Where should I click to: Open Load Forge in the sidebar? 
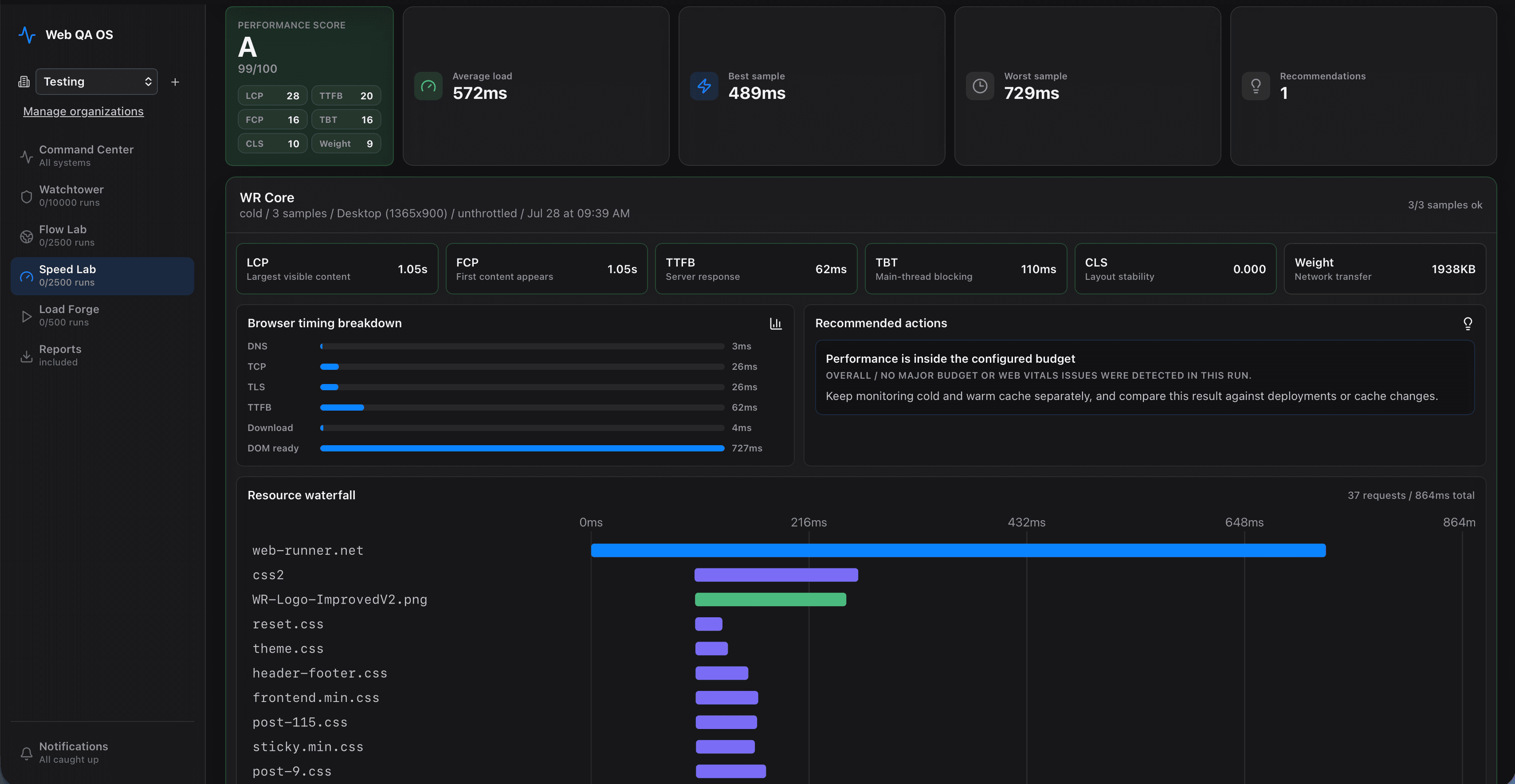(102, 316)
